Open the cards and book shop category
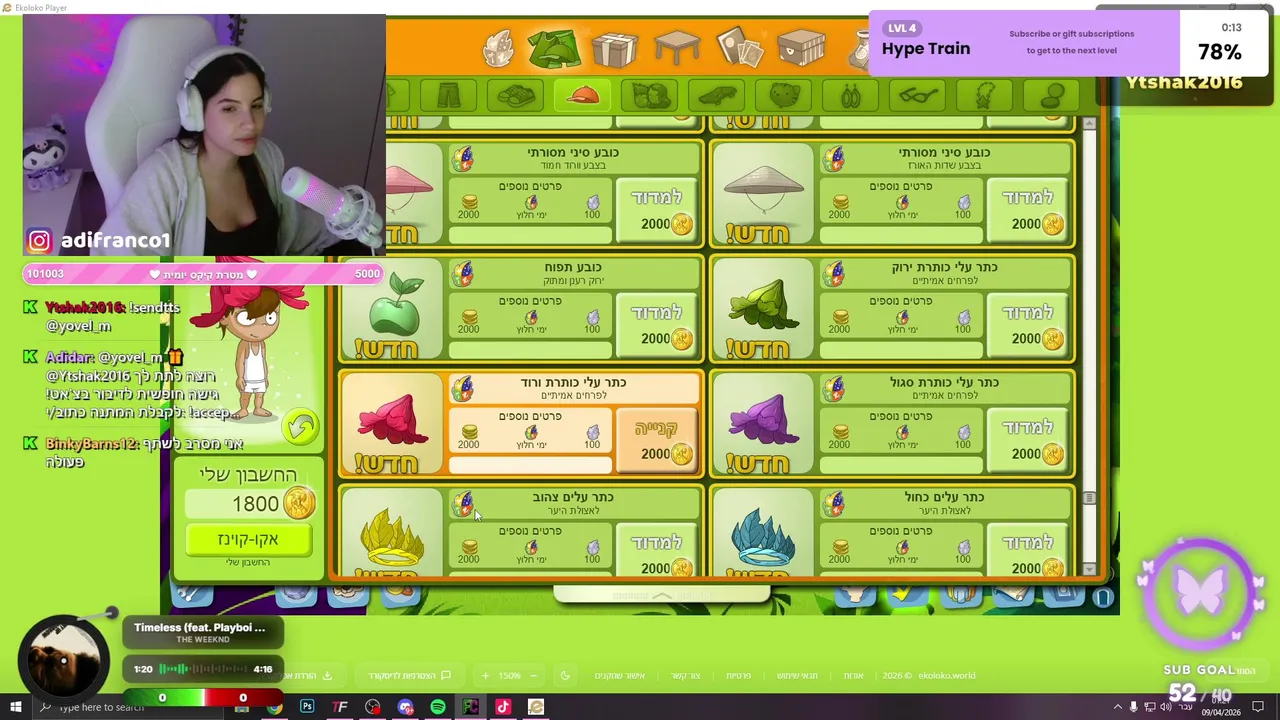Viewport: 1280px width, 720px height. pos(739,48)
